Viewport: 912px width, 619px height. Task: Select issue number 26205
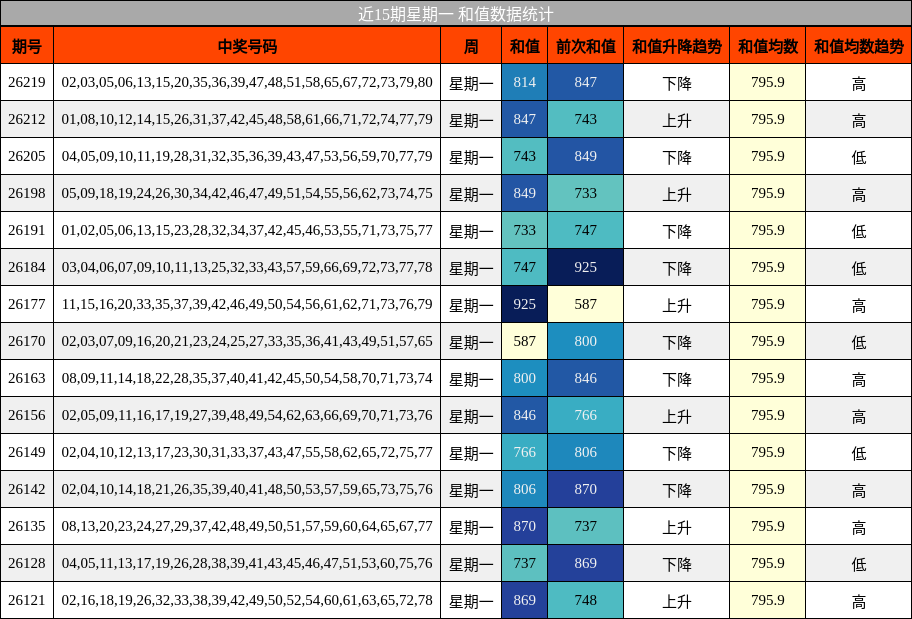(27, 156)
